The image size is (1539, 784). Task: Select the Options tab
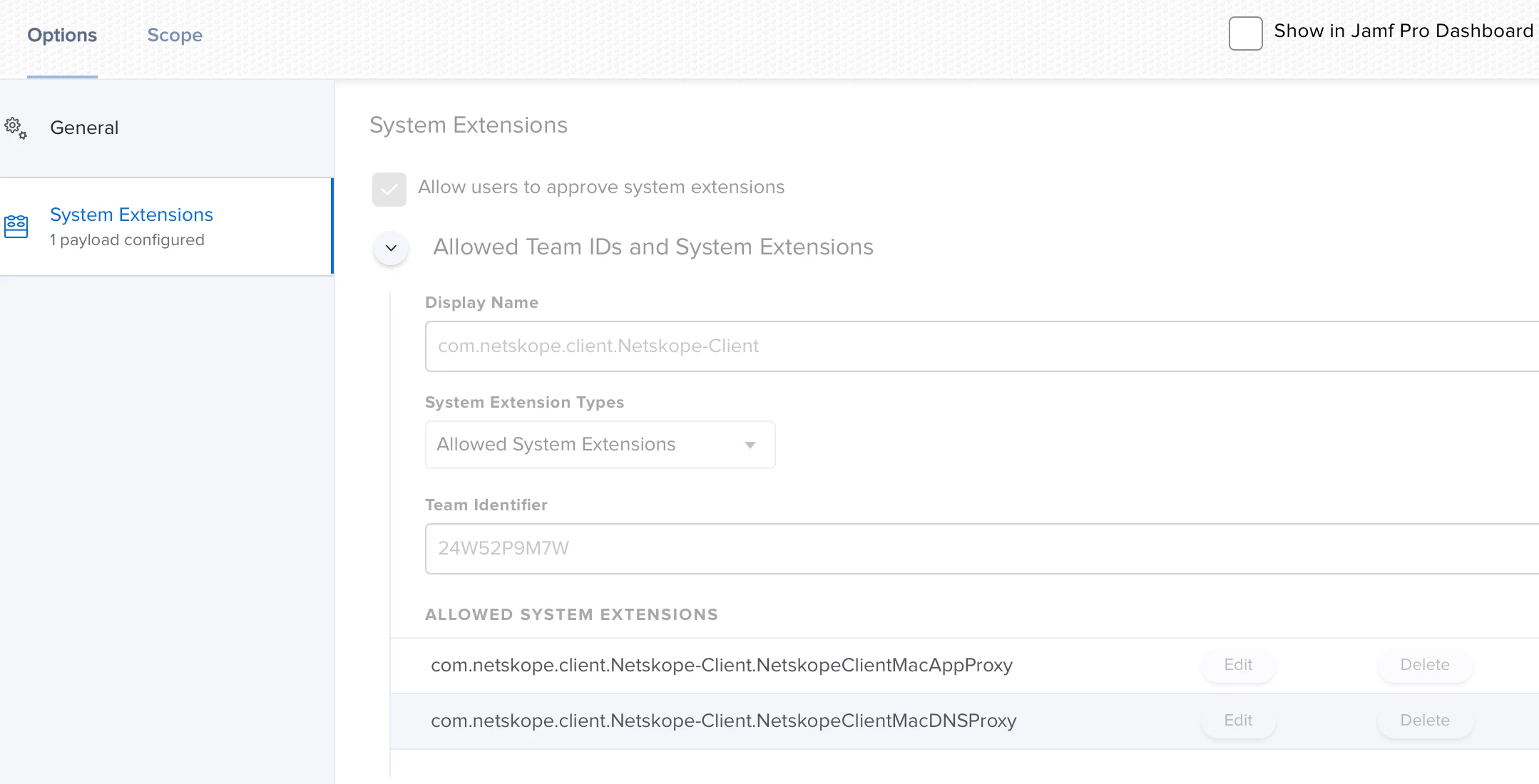62,35
